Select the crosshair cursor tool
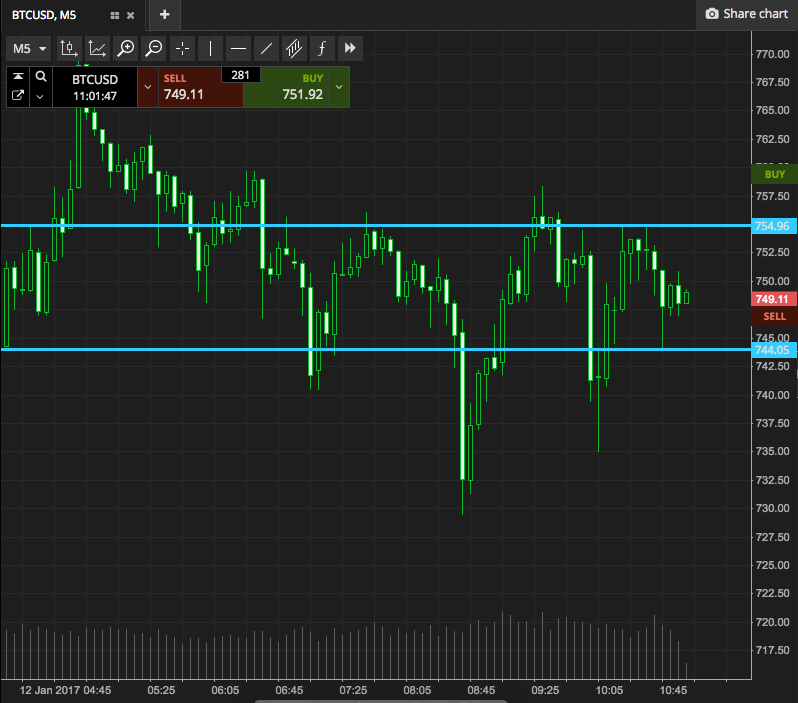This screenshot has height=703, width=798. coord(181,48)
